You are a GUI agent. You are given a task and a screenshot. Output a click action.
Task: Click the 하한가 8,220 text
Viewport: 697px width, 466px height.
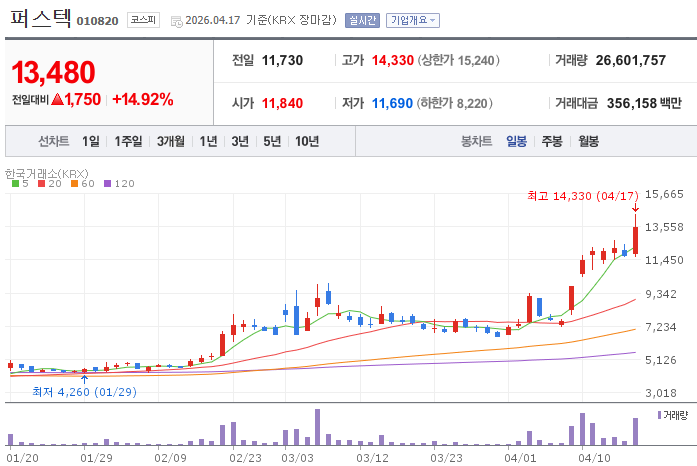[455, 103]
